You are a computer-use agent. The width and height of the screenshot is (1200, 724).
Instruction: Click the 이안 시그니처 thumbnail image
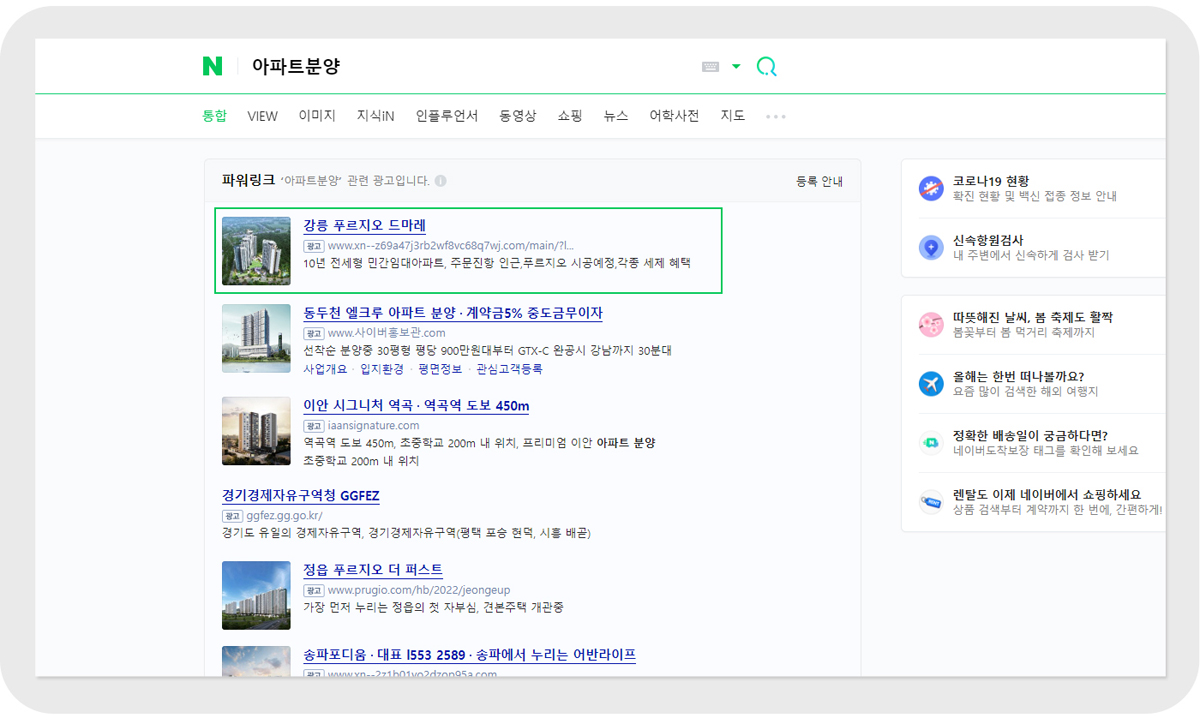(256, 431)
